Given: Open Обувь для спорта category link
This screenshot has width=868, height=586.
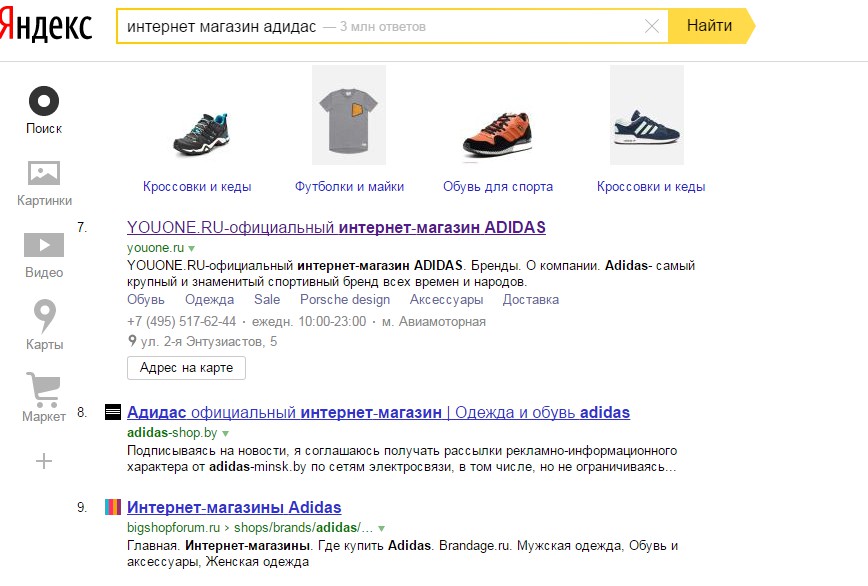Looking at the screenshot, I should (x=498, y=186).
